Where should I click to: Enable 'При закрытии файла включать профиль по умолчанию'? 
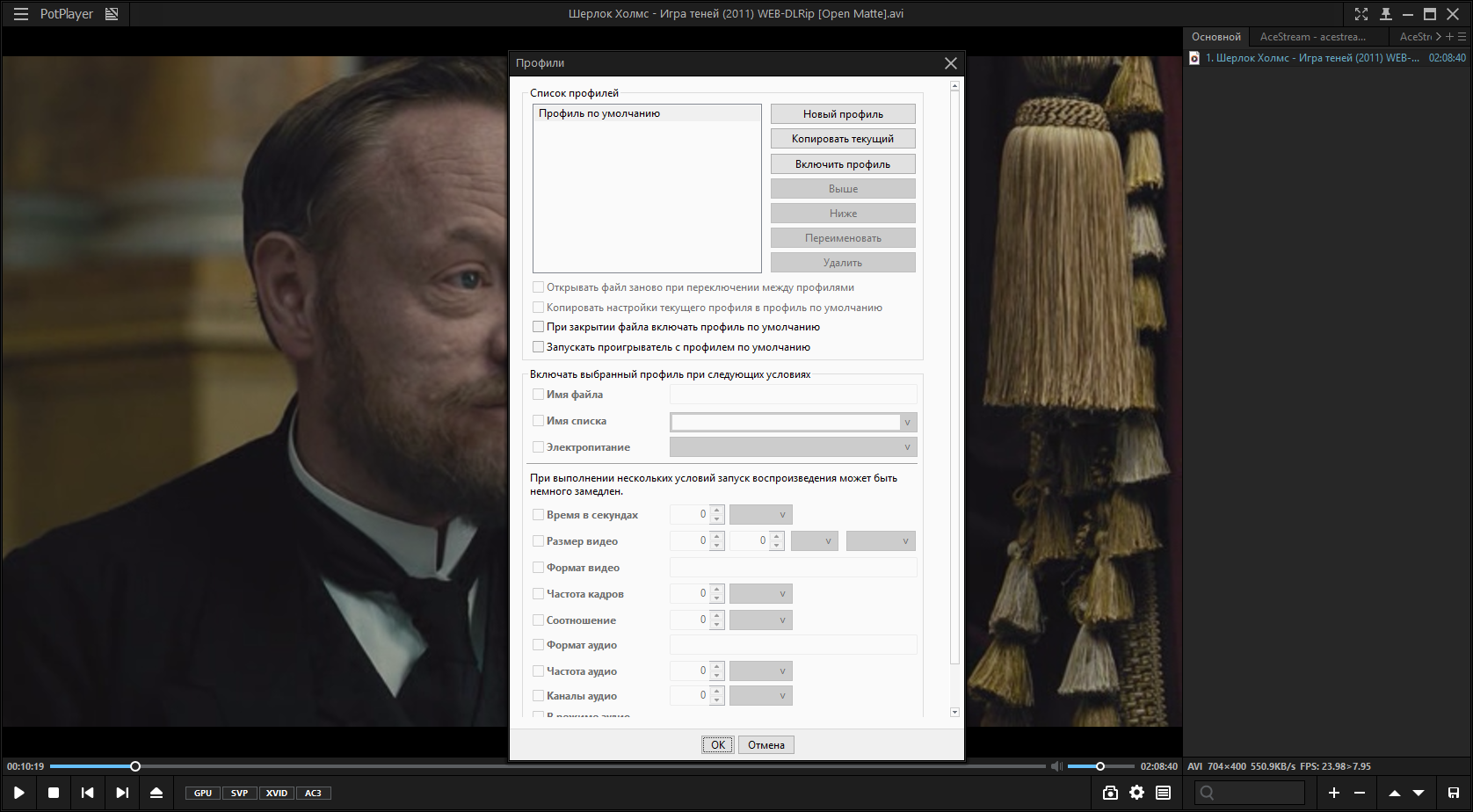click(539, 327)
